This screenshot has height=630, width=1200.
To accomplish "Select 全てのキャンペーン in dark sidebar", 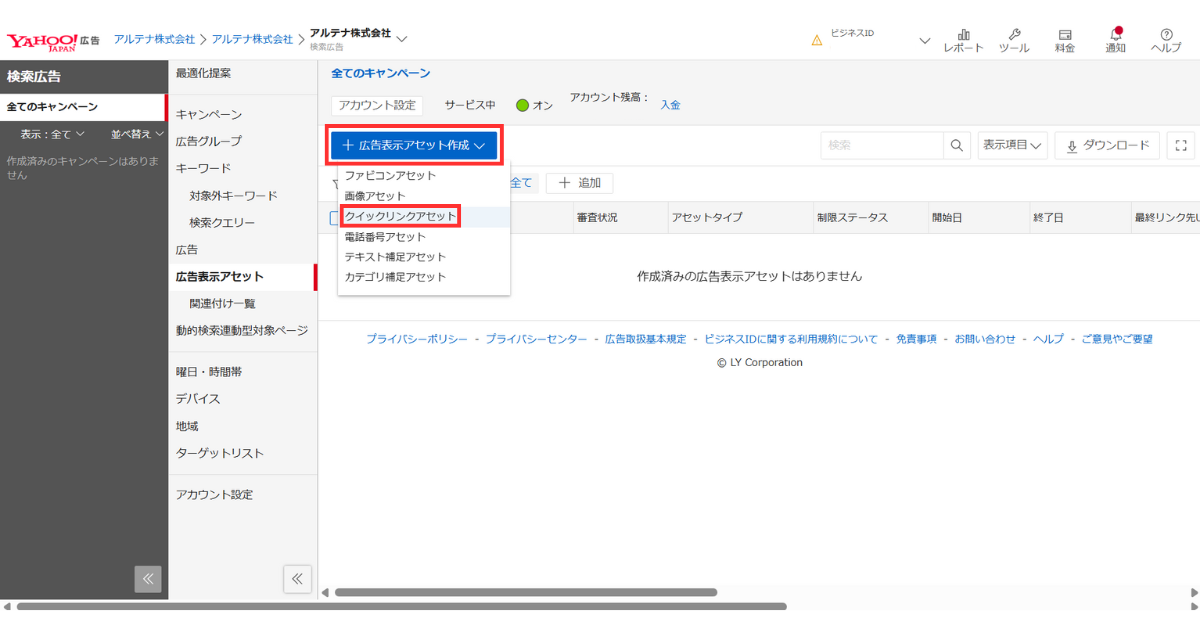I will 82,107.
